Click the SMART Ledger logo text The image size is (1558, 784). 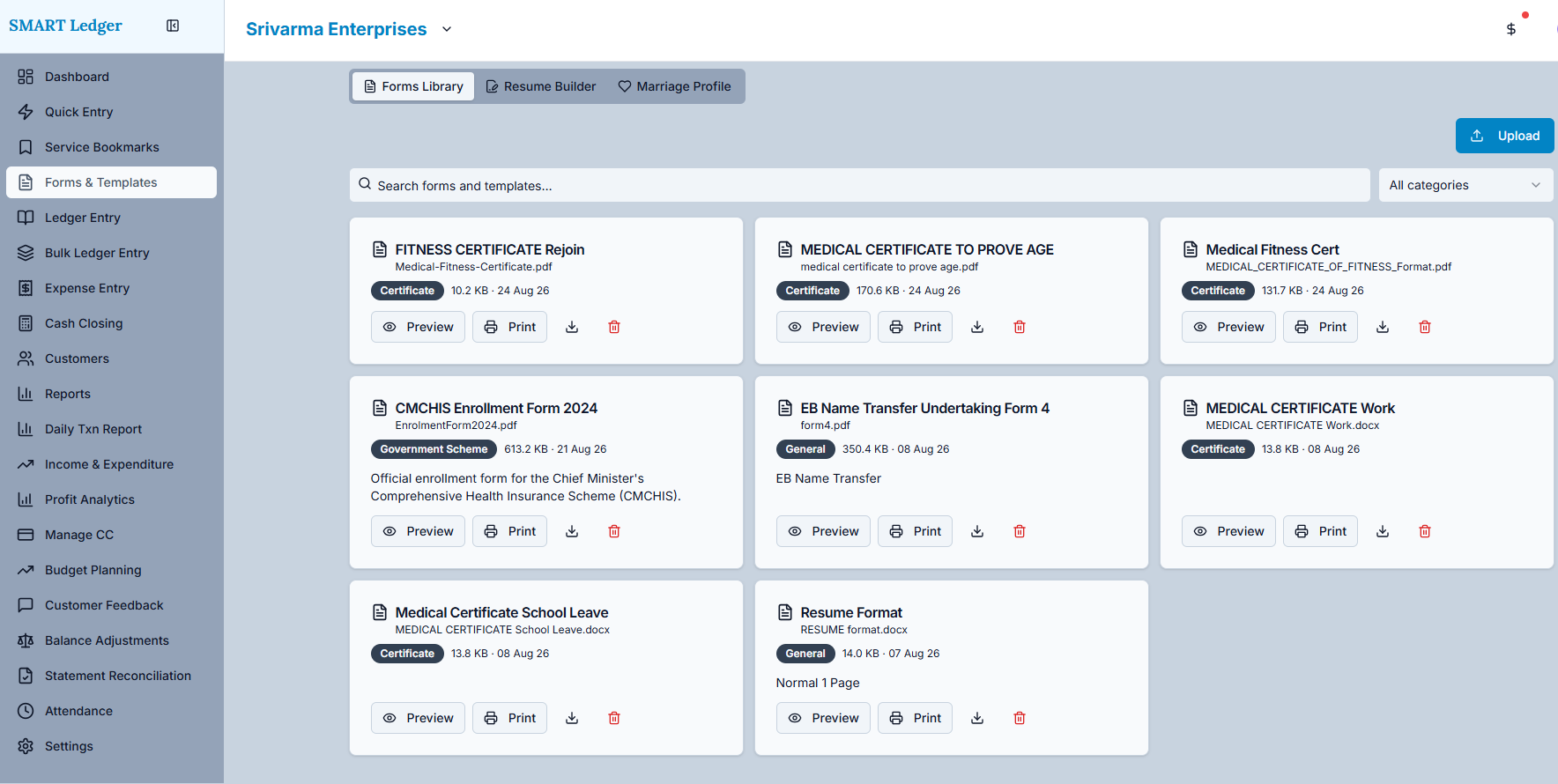(66, 26)
